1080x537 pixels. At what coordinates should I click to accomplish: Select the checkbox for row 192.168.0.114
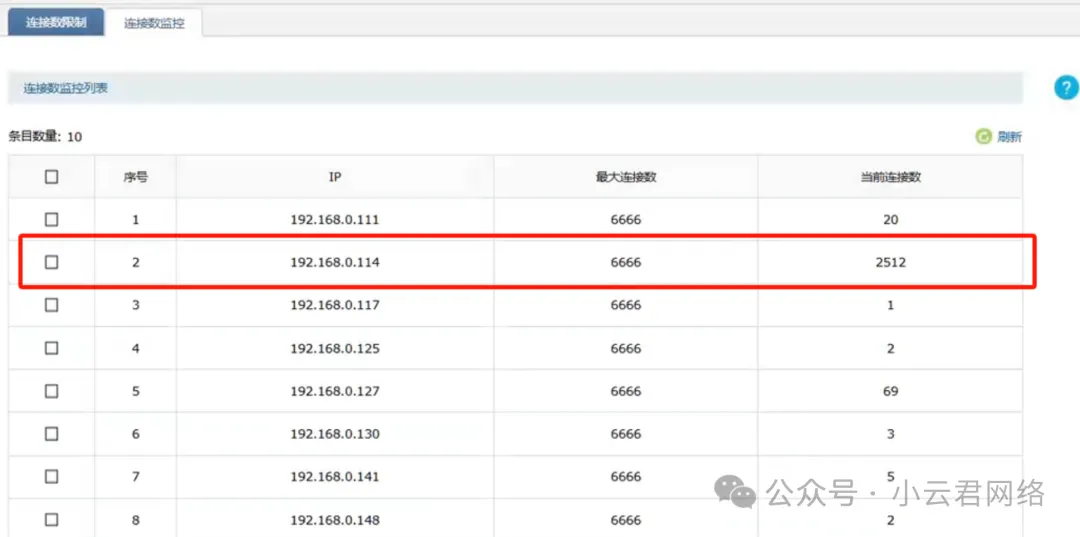point(52,262)
